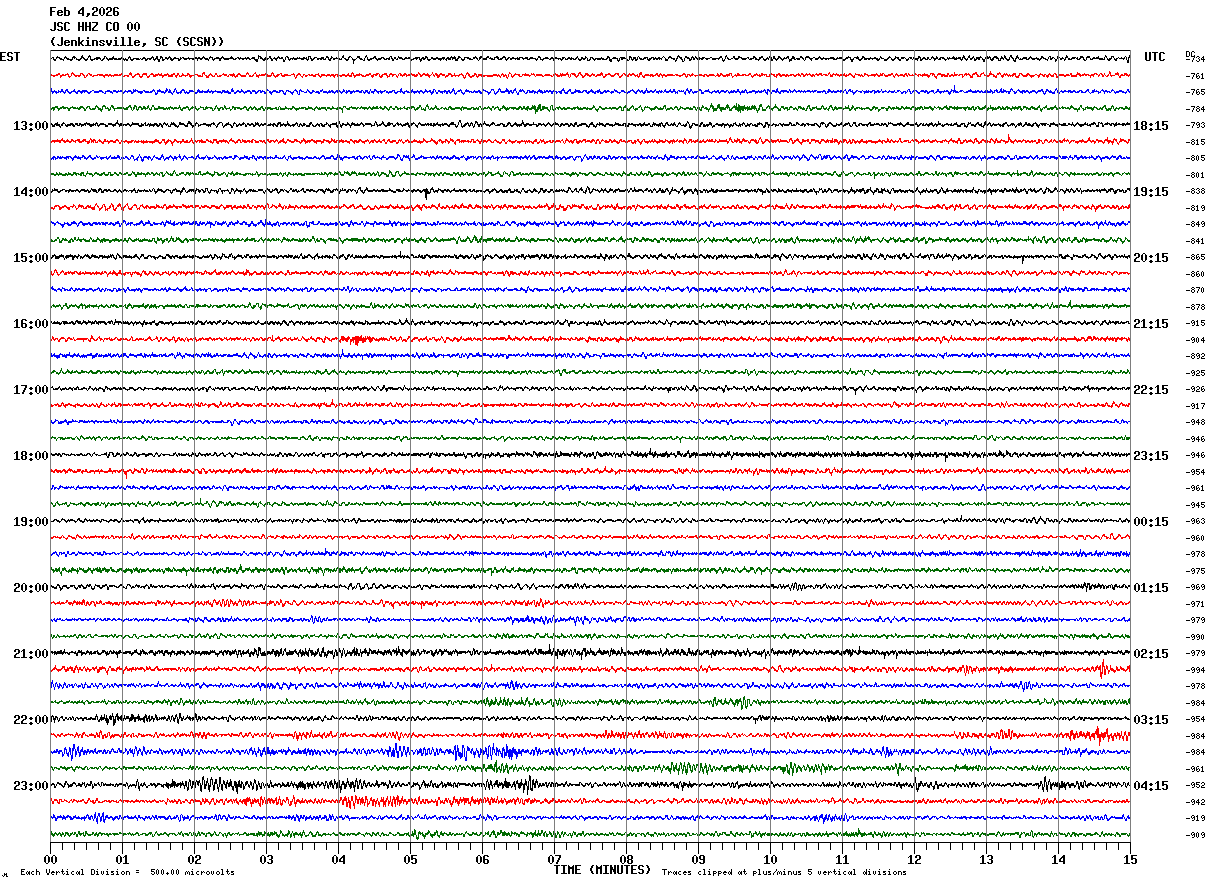Click the Traces clipped footer note
Image resolution: width=1210 pixels, height=886 pixels.
point(784,873)
